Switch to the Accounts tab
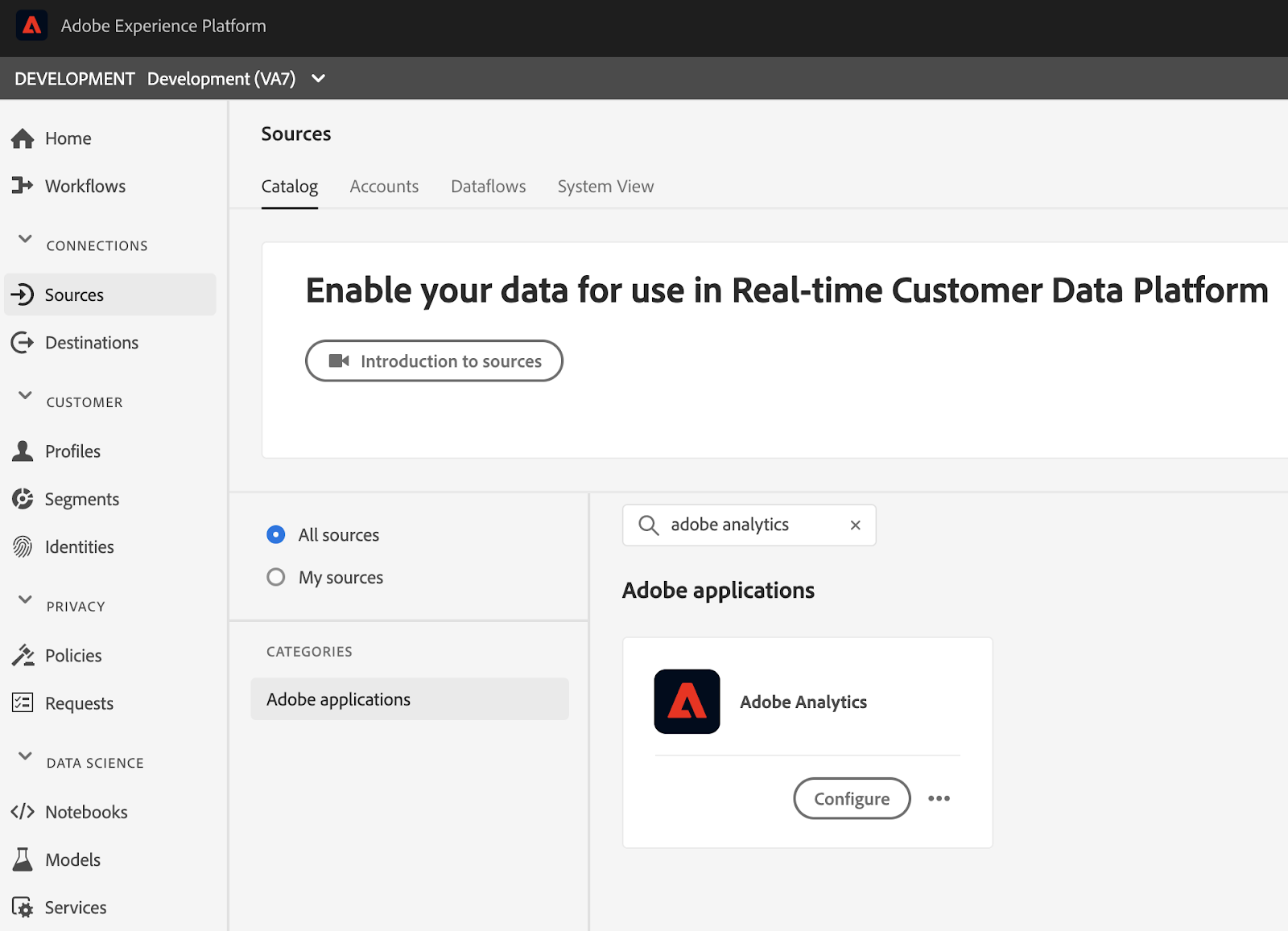This screenshot has height=931, width=1288. point(384,187)
